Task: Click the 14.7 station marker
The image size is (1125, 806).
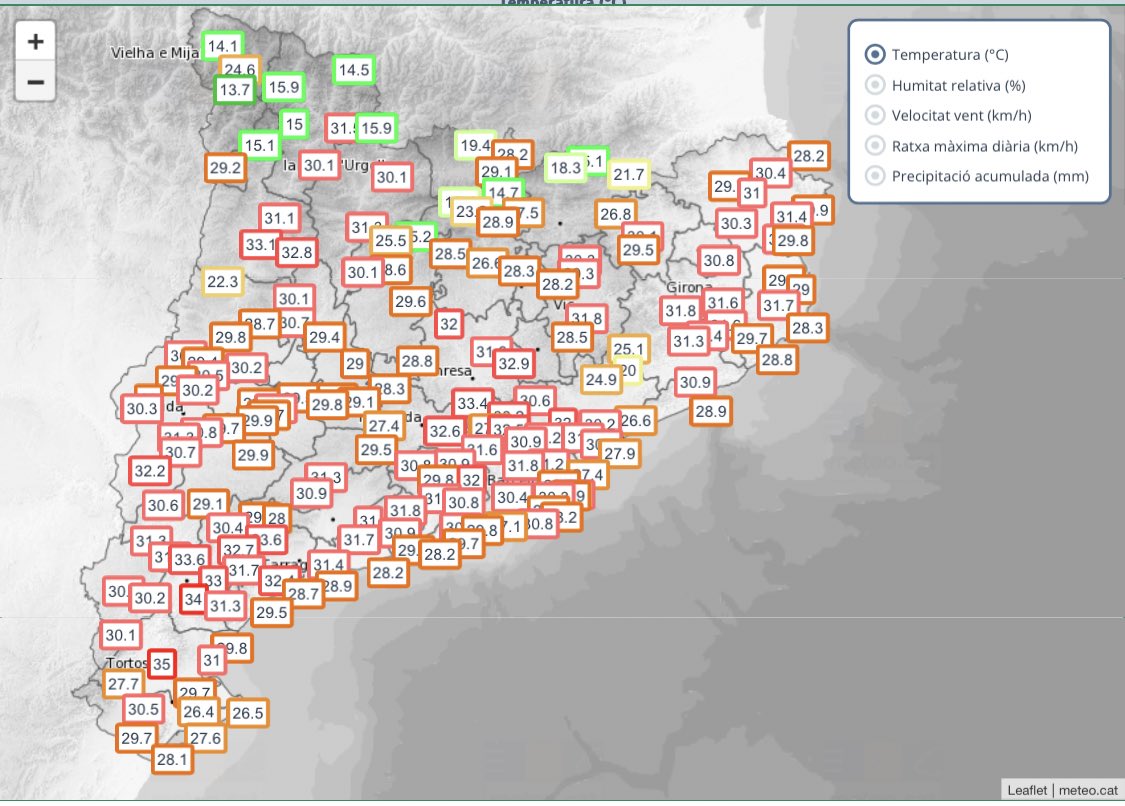Action: pyautogui.click(x=503, y=192)
